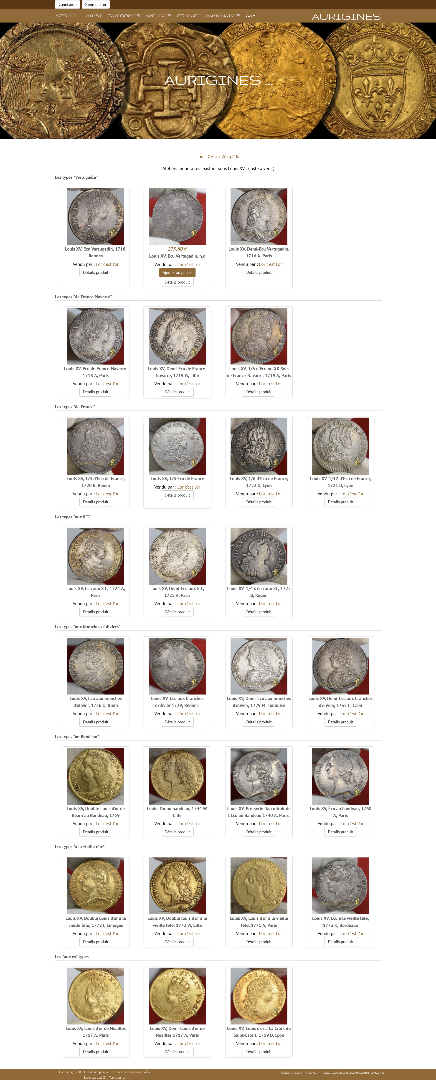The image size is (436, 1080).
Task: Open the 1/3 Ecu de France-Navarre coin image
Action: (x=259, y=336)
